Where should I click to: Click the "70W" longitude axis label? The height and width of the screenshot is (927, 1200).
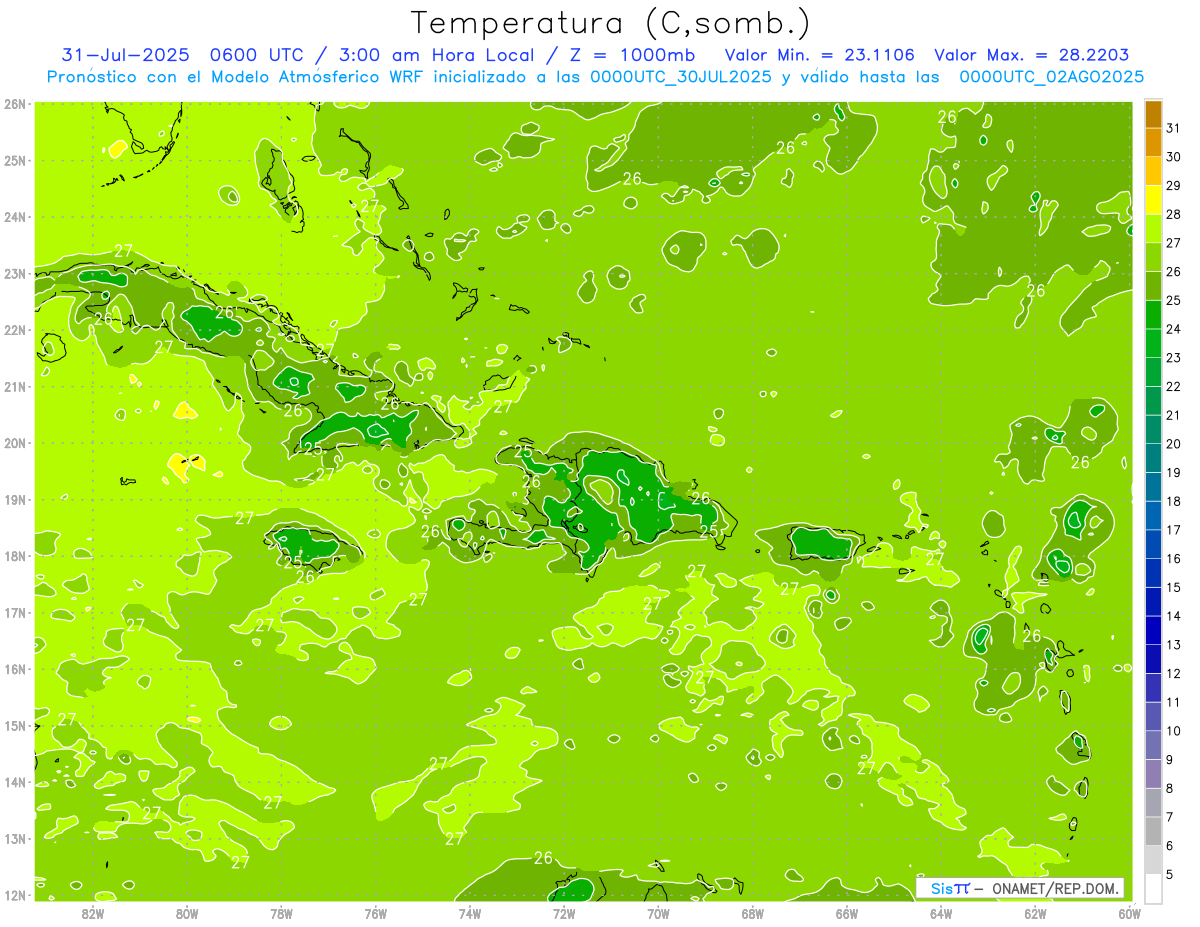[658, 913]
